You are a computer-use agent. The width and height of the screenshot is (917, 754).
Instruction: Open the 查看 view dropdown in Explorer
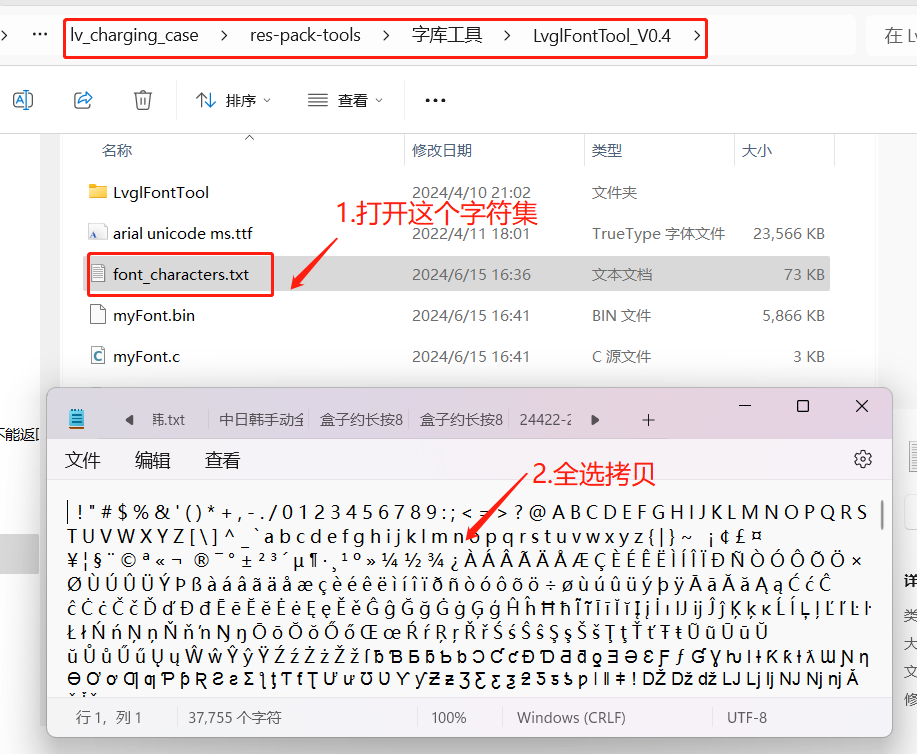(345, 101)
